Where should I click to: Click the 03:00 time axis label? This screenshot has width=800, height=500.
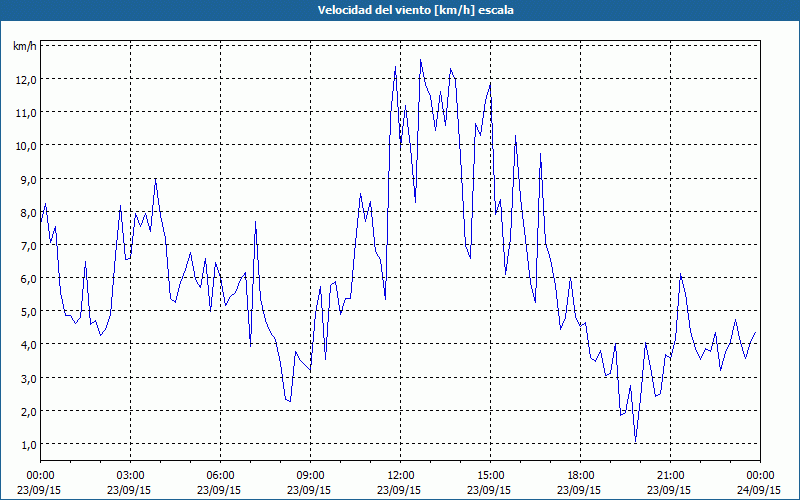[131, 475]
